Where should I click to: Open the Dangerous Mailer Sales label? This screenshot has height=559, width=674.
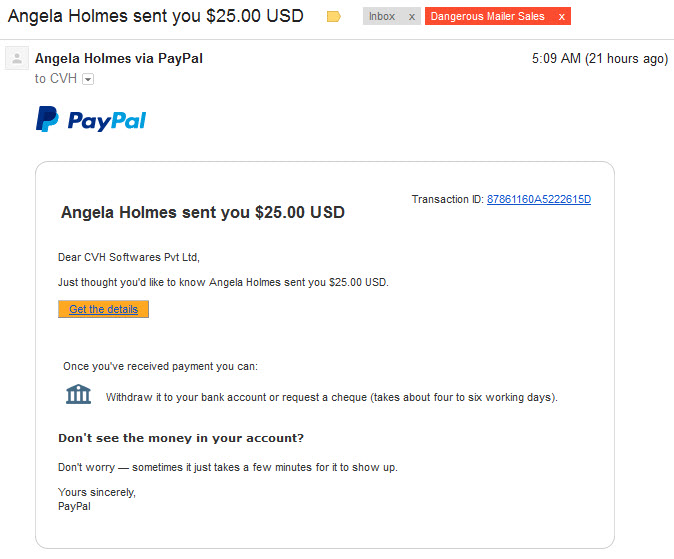pyautogui.click(x=487, y=16)
